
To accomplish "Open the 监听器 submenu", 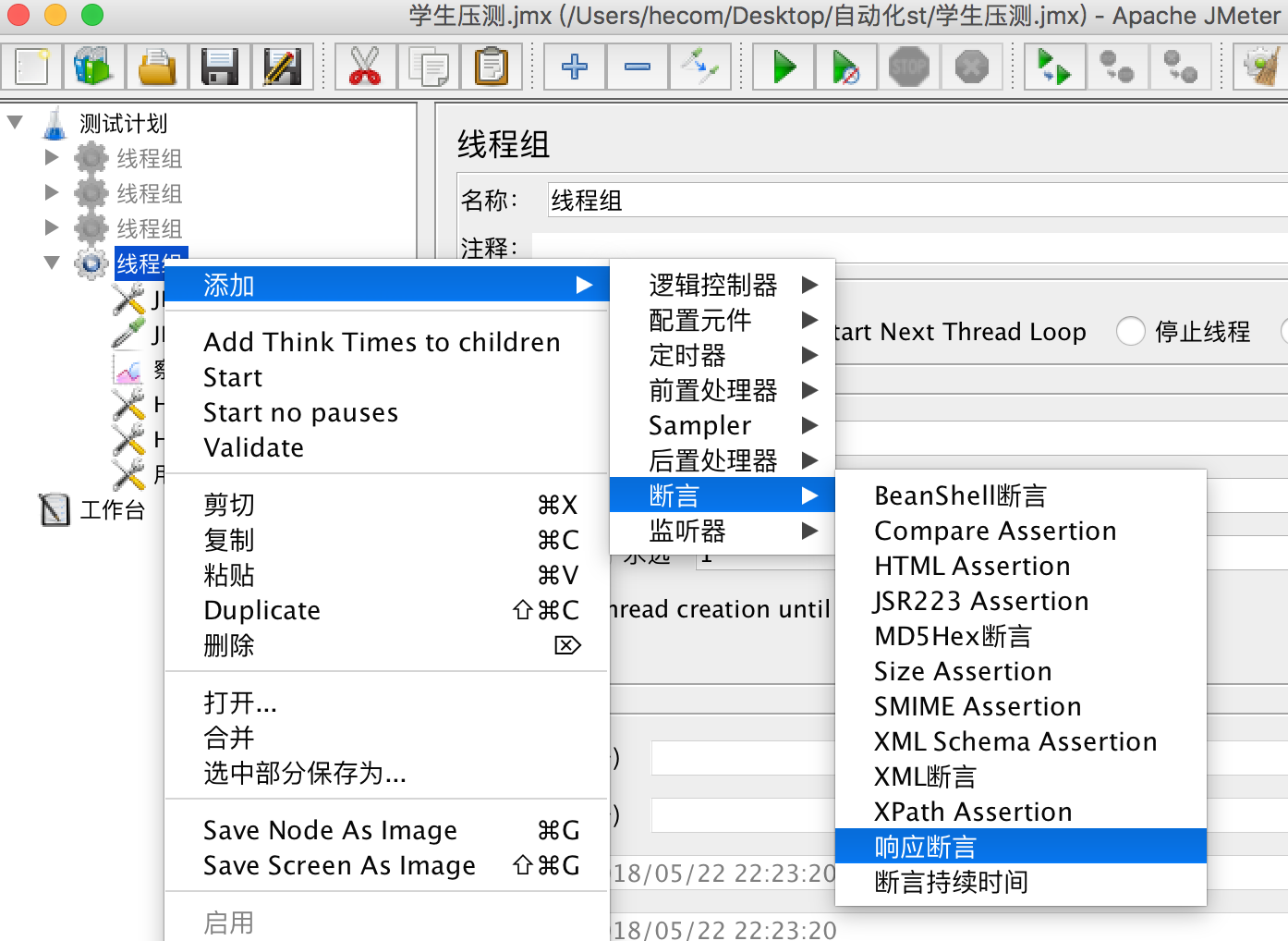I will [723, 531].
